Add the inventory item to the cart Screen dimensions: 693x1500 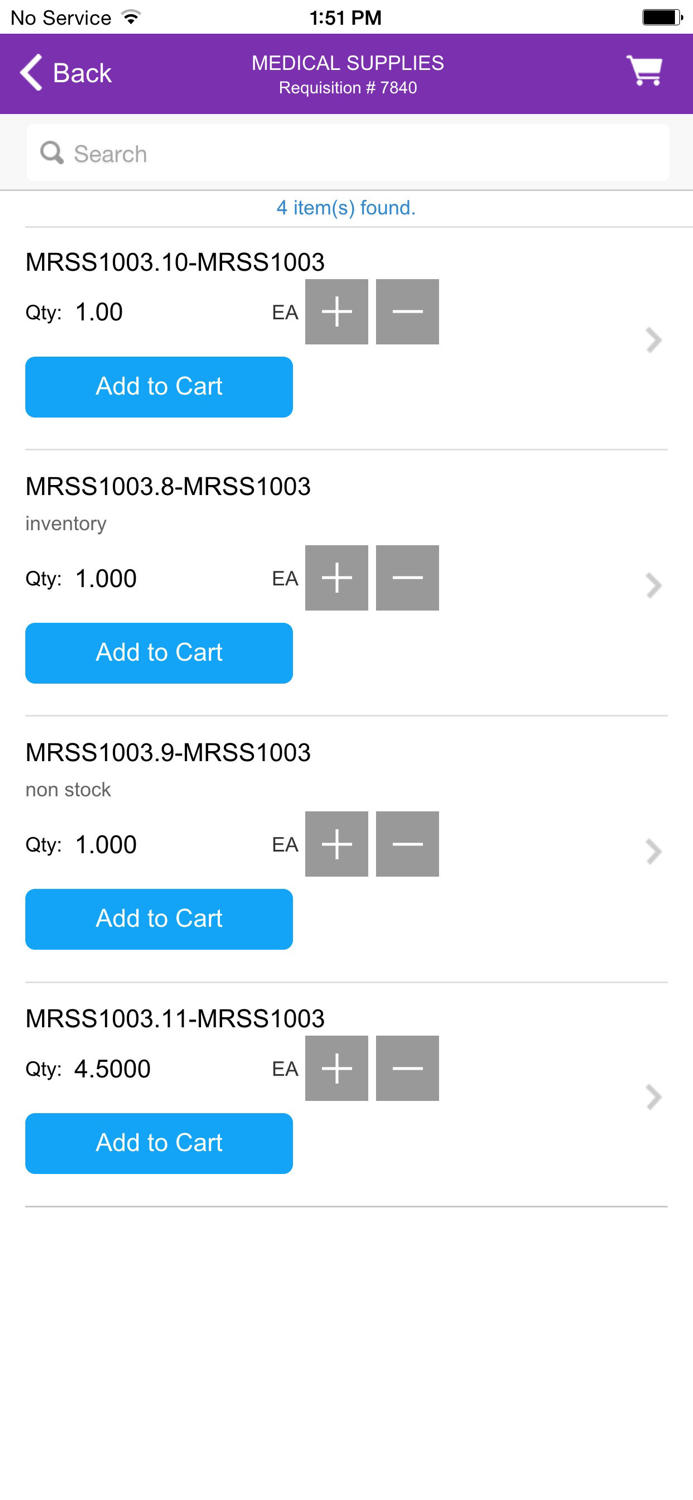159,652
